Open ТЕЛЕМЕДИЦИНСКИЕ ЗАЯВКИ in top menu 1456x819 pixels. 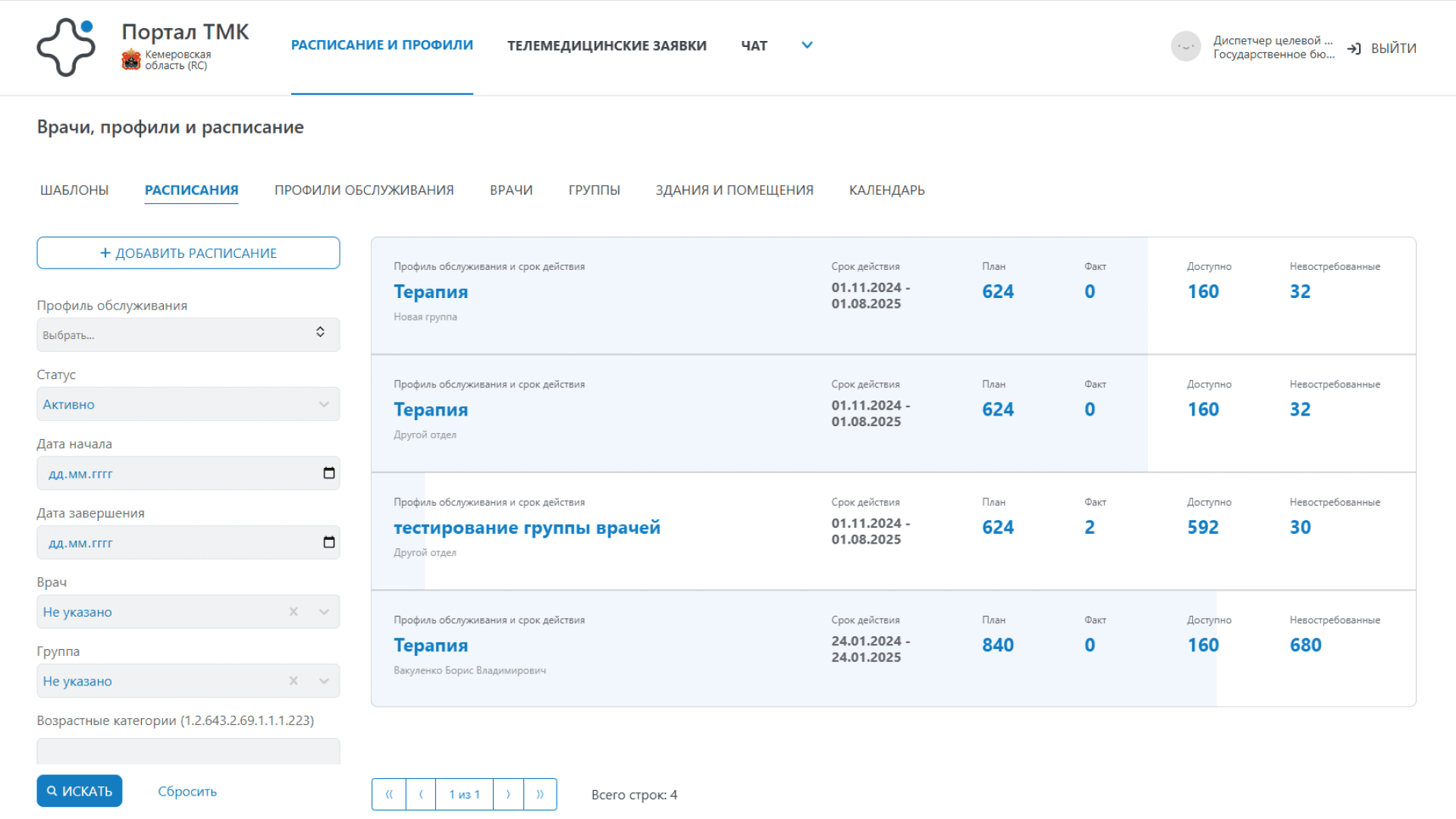pyautogui.click(x=607, y=45)
